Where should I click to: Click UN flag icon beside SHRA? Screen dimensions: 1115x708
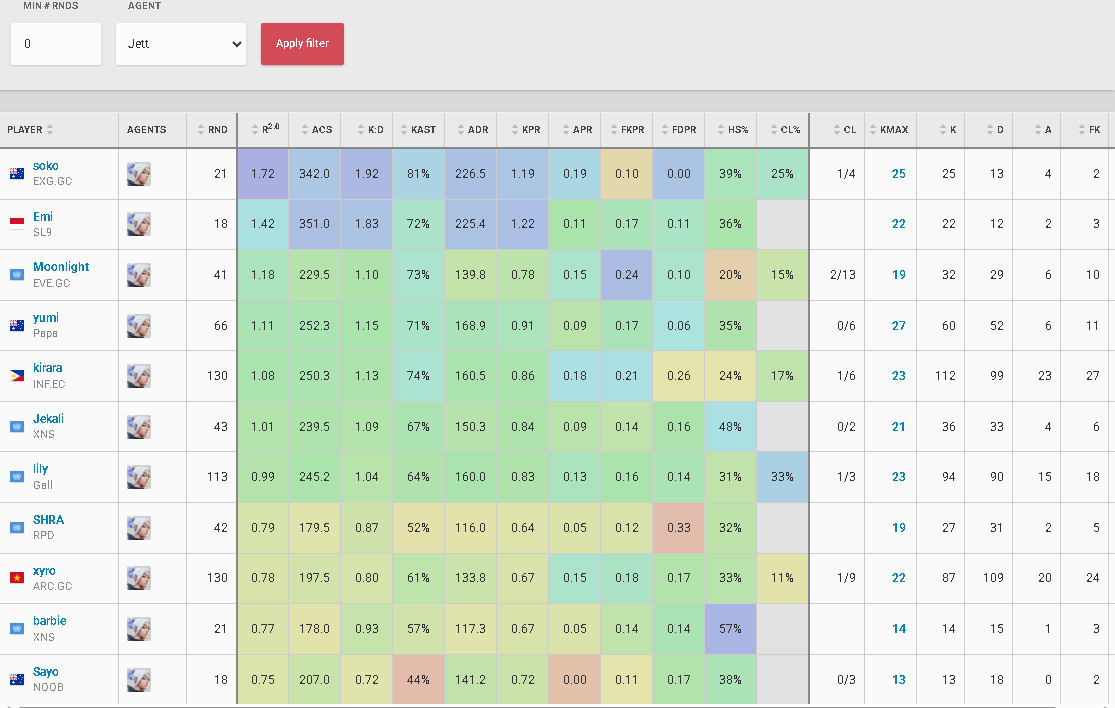point(17,527)
